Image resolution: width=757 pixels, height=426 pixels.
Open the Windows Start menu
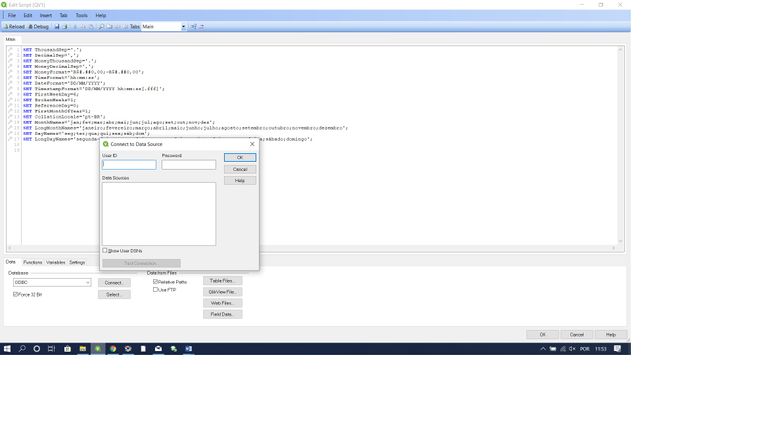(7, 348)
